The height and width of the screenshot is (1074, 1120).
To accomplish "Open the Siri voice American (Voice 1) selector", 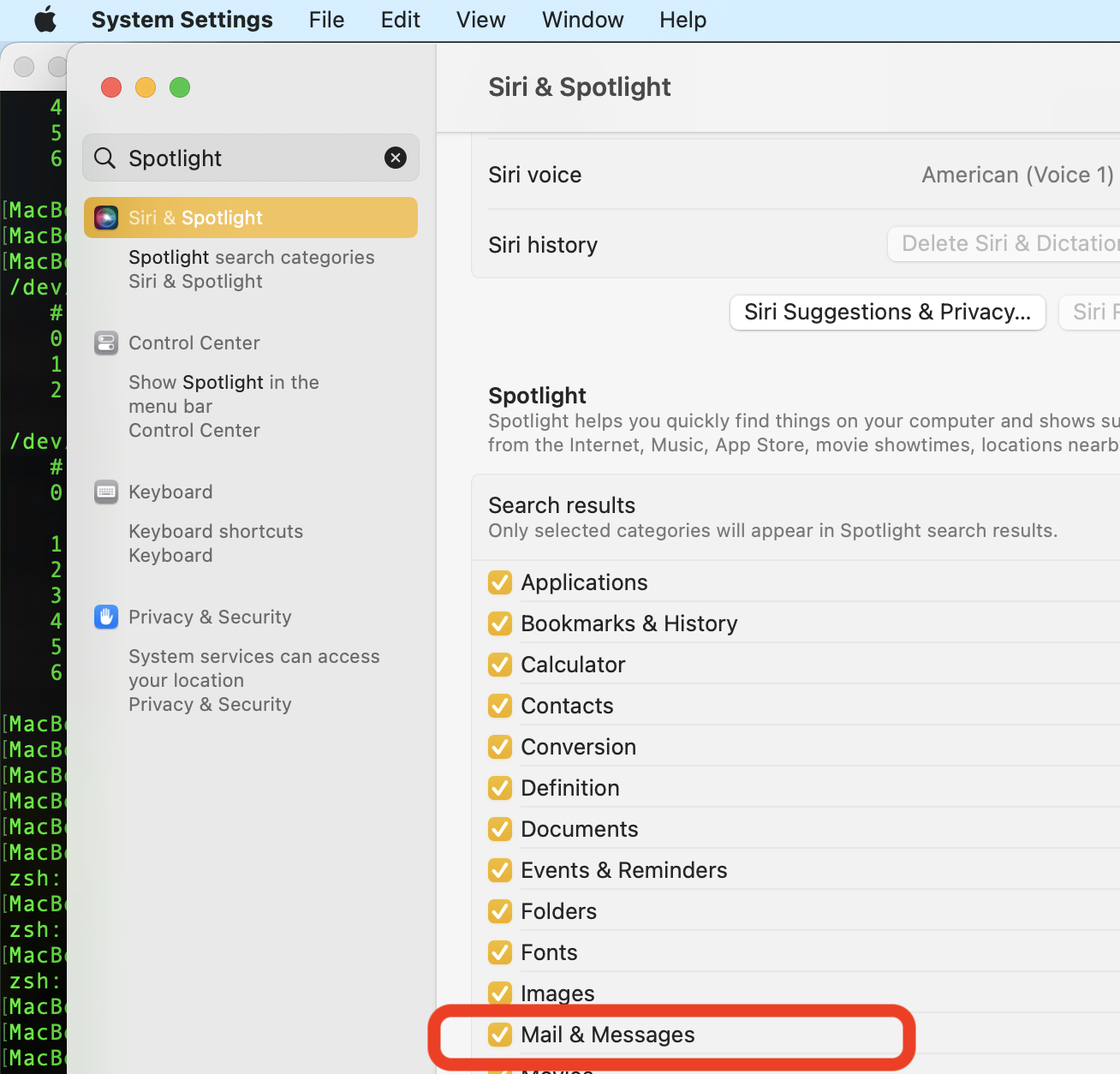I will (x=1018, y=175).
